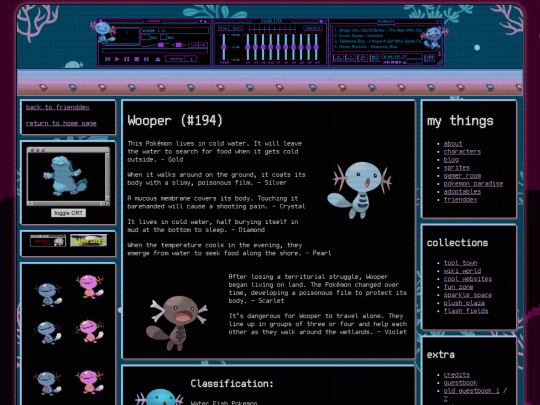Click the mini window's horizontal scrollbar

(66, 204)
